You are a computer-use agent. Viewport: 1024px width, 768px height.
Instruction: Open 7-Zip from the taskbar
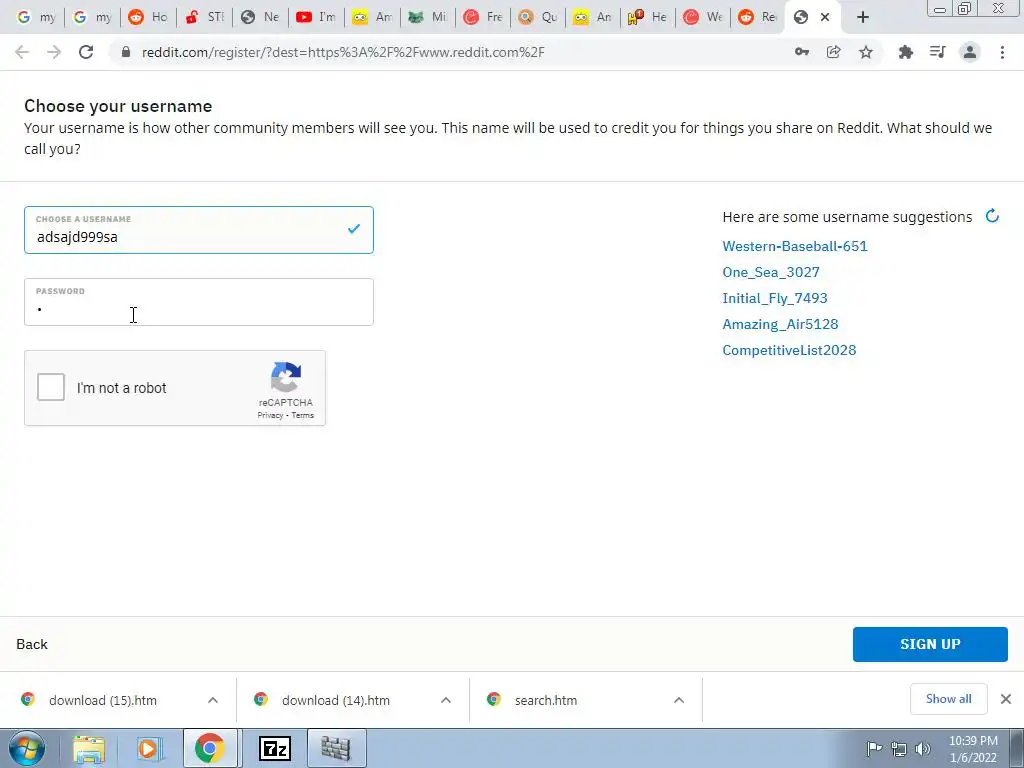tap(274, 748)
